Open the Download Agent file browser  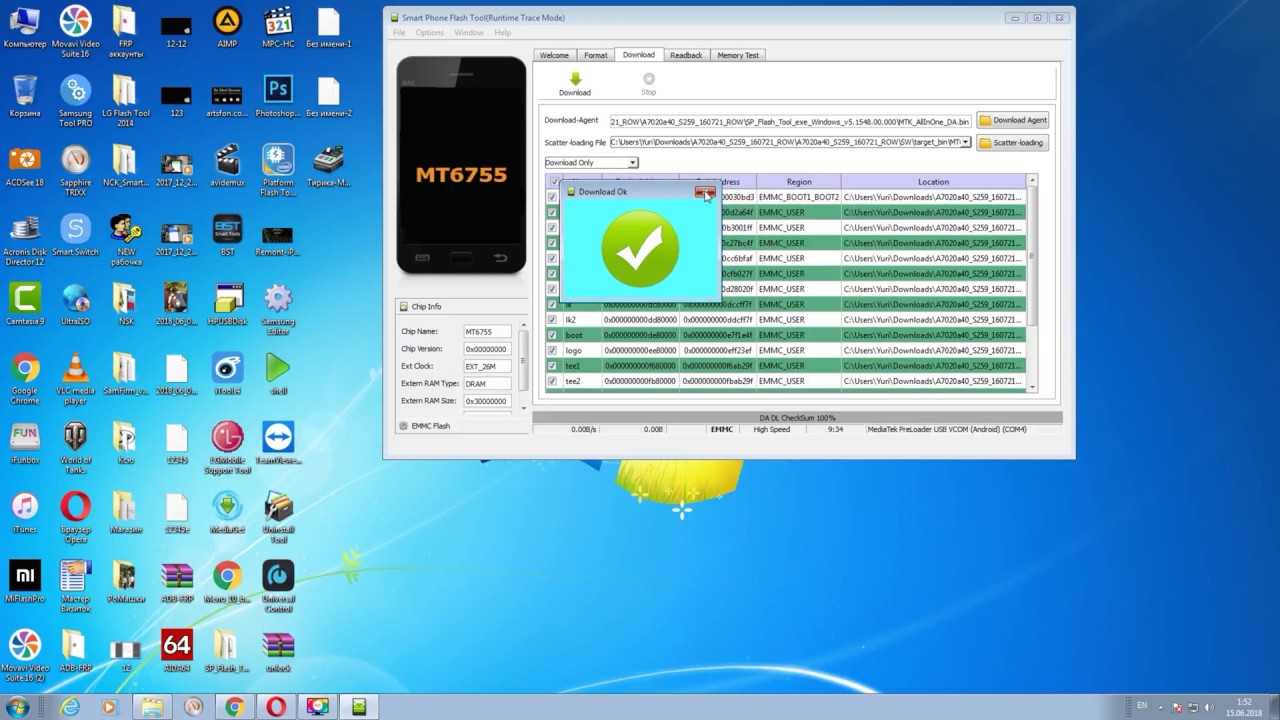coord(1013,120)
